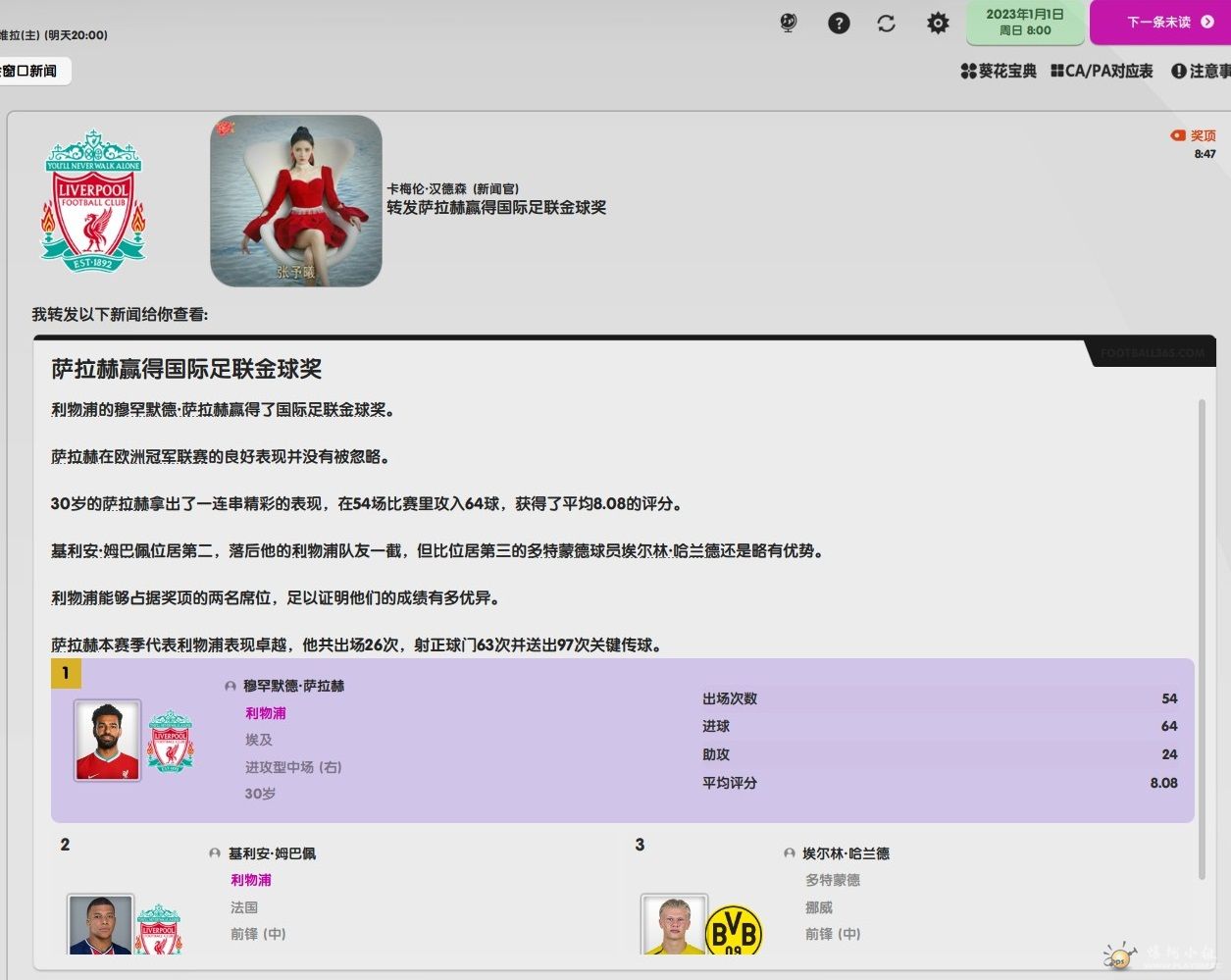
Task: Click the 出场次数 value 54
Action: tap(1169, 698)
